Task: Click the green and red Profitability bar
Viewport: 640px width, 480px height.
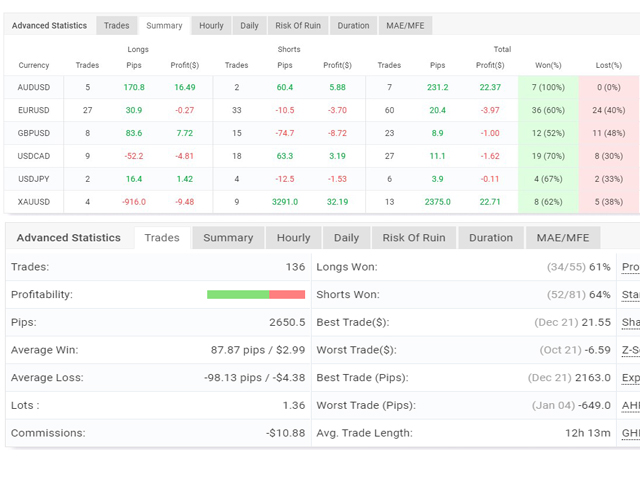Action: (x=256, y=295)
